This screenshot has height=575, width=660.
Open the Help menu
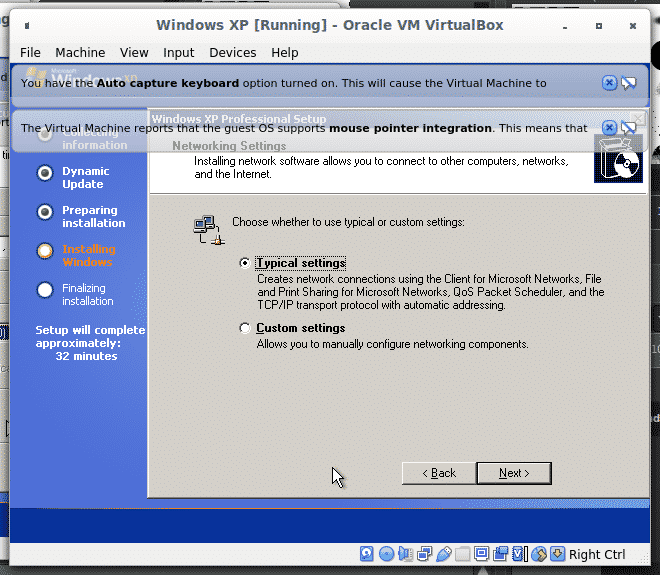coord(285,53)
